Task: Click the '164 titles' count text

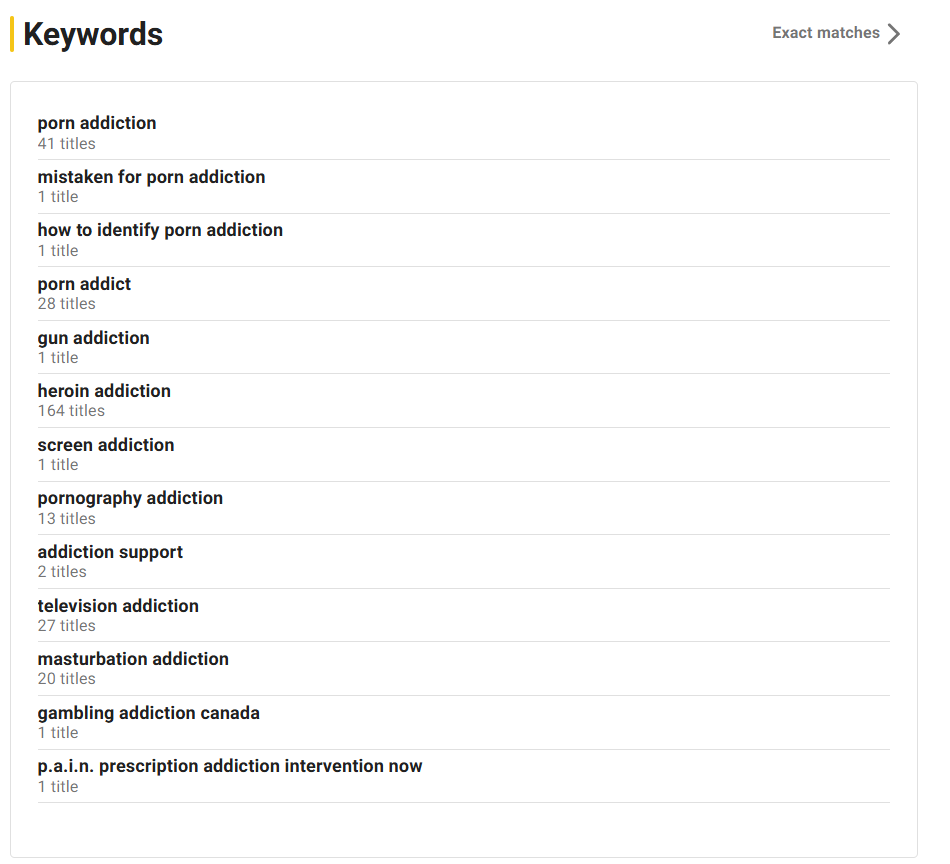Action: tap(71, 411)
